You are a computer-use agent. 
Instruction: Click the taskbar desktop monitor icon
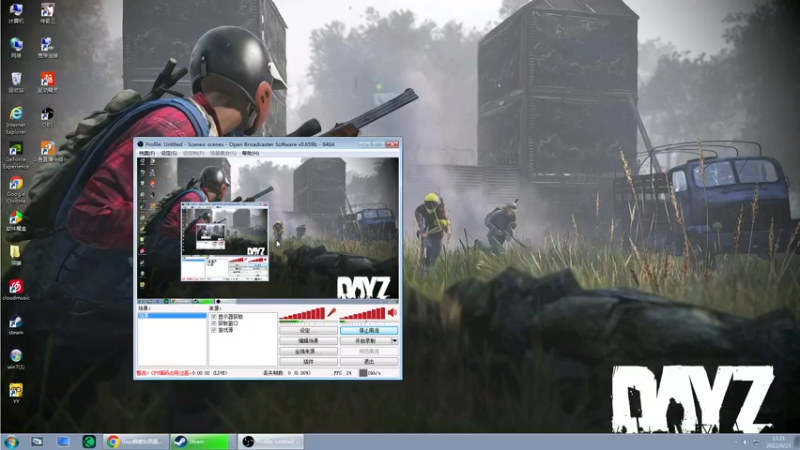coord(63,442)
